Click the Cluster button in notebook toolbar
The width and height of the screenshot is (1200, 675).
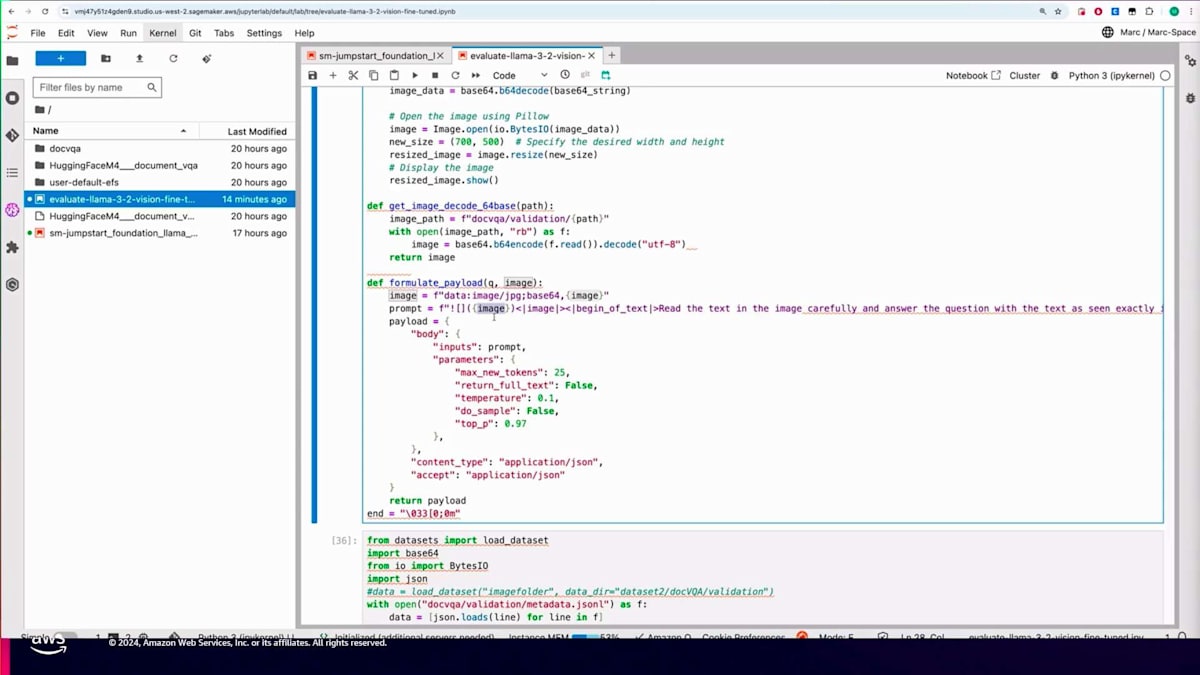coord(1024,76)
